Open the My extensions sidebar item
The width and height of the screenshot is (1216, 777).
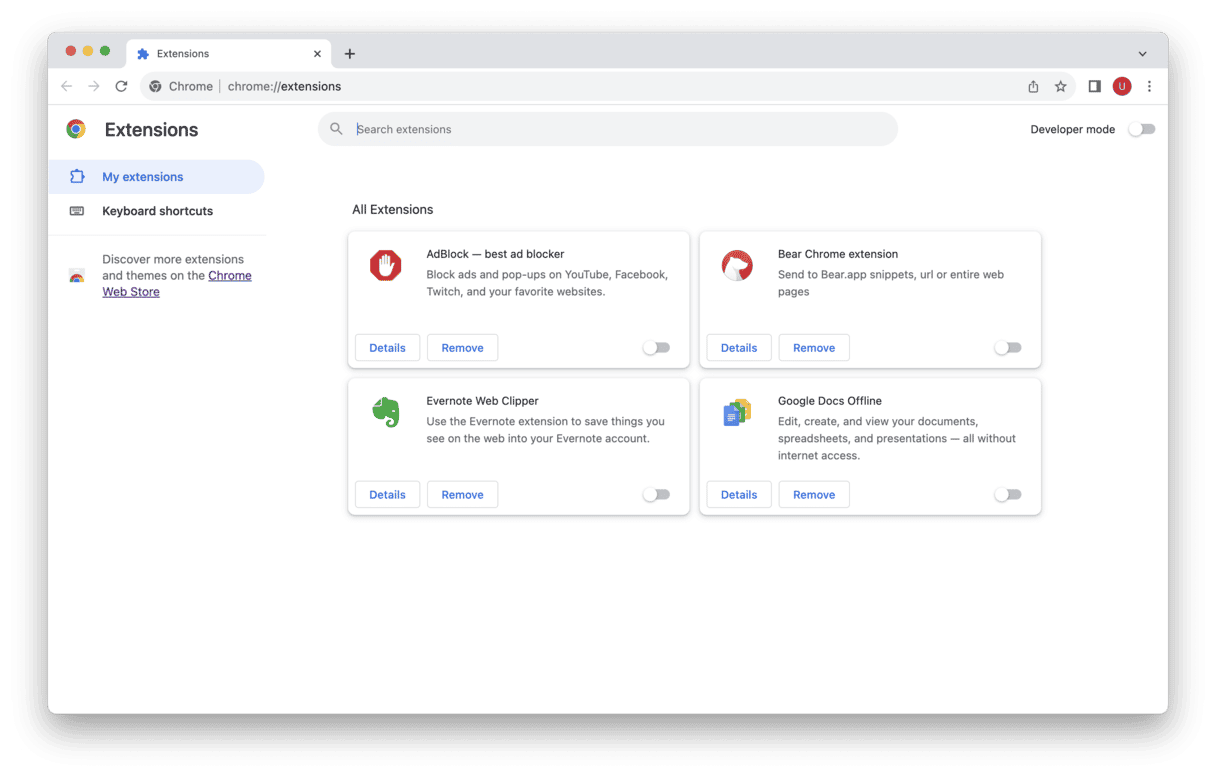(143, 177)
